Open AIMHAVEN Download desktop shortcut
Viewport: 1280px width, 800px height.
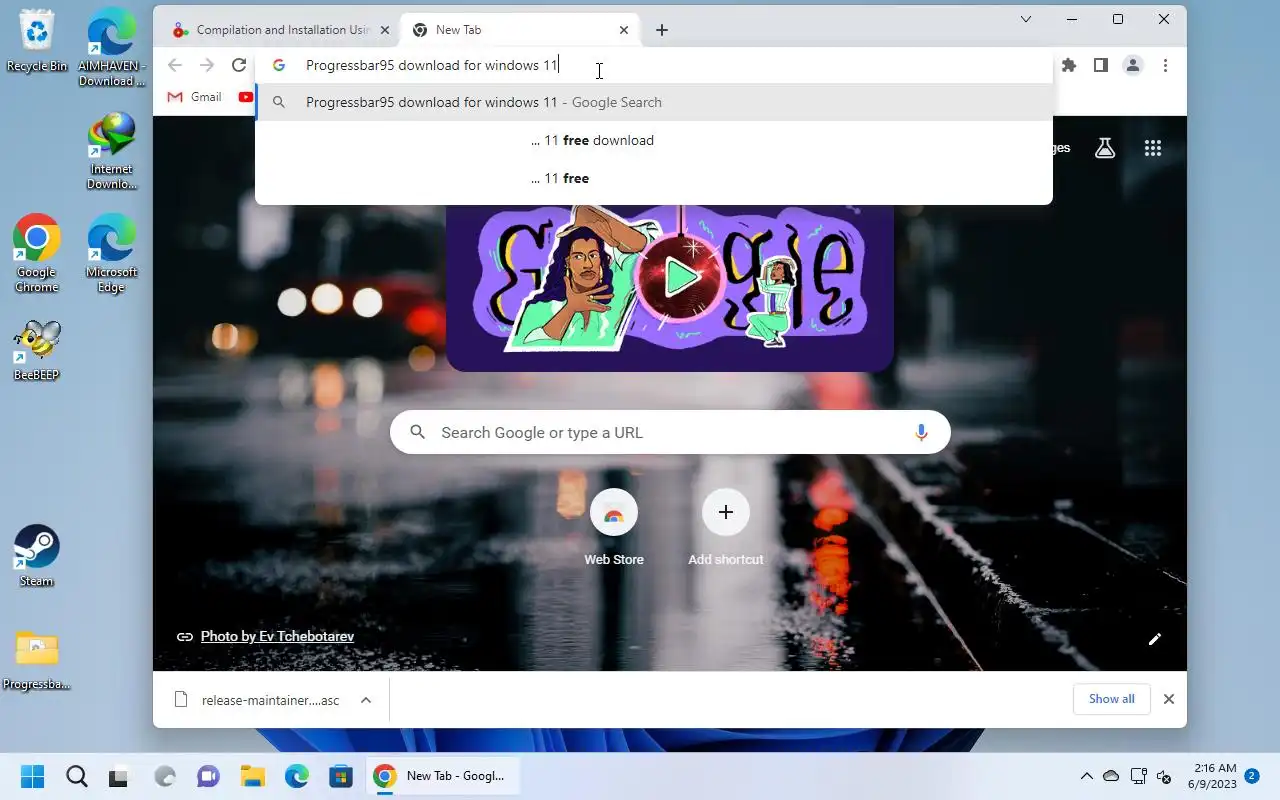click(111, 48)
